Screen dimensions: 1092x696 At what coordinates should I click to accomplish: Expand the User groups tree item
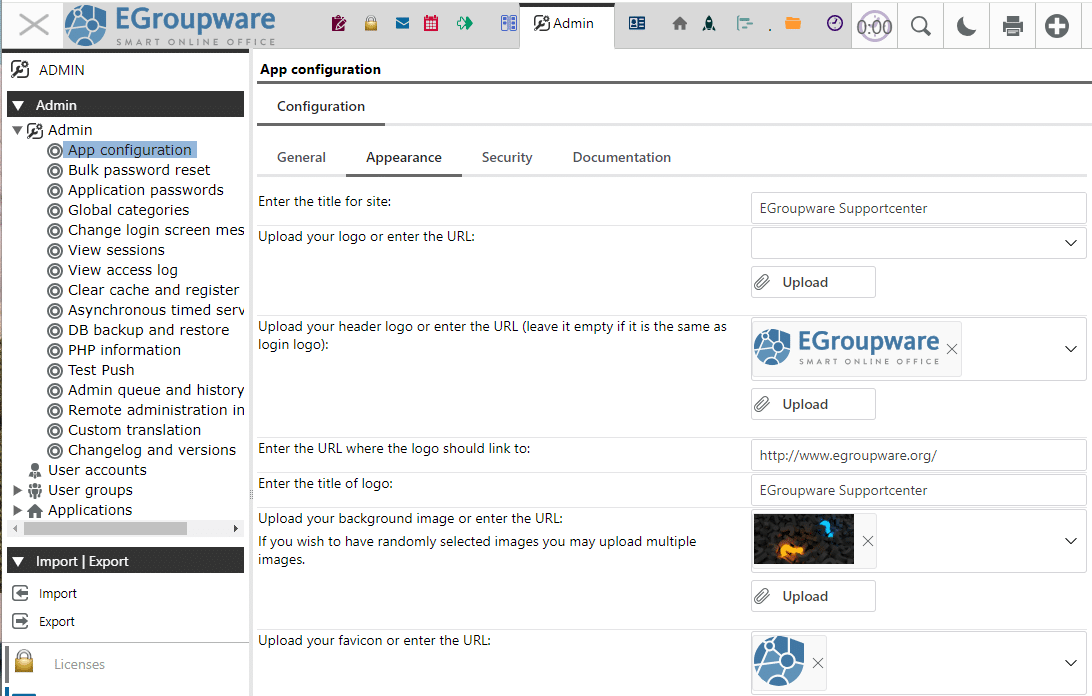(x=16, y=490)
